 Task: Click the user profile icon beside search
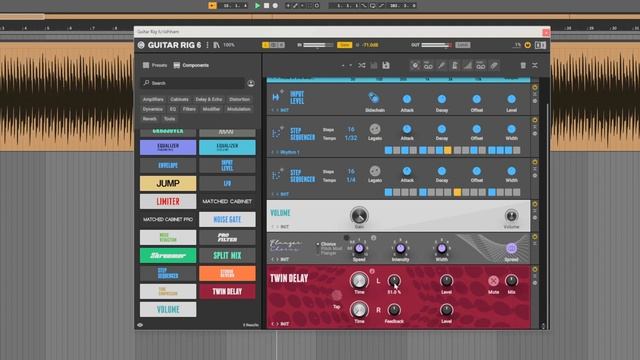[x=251, y=83]
